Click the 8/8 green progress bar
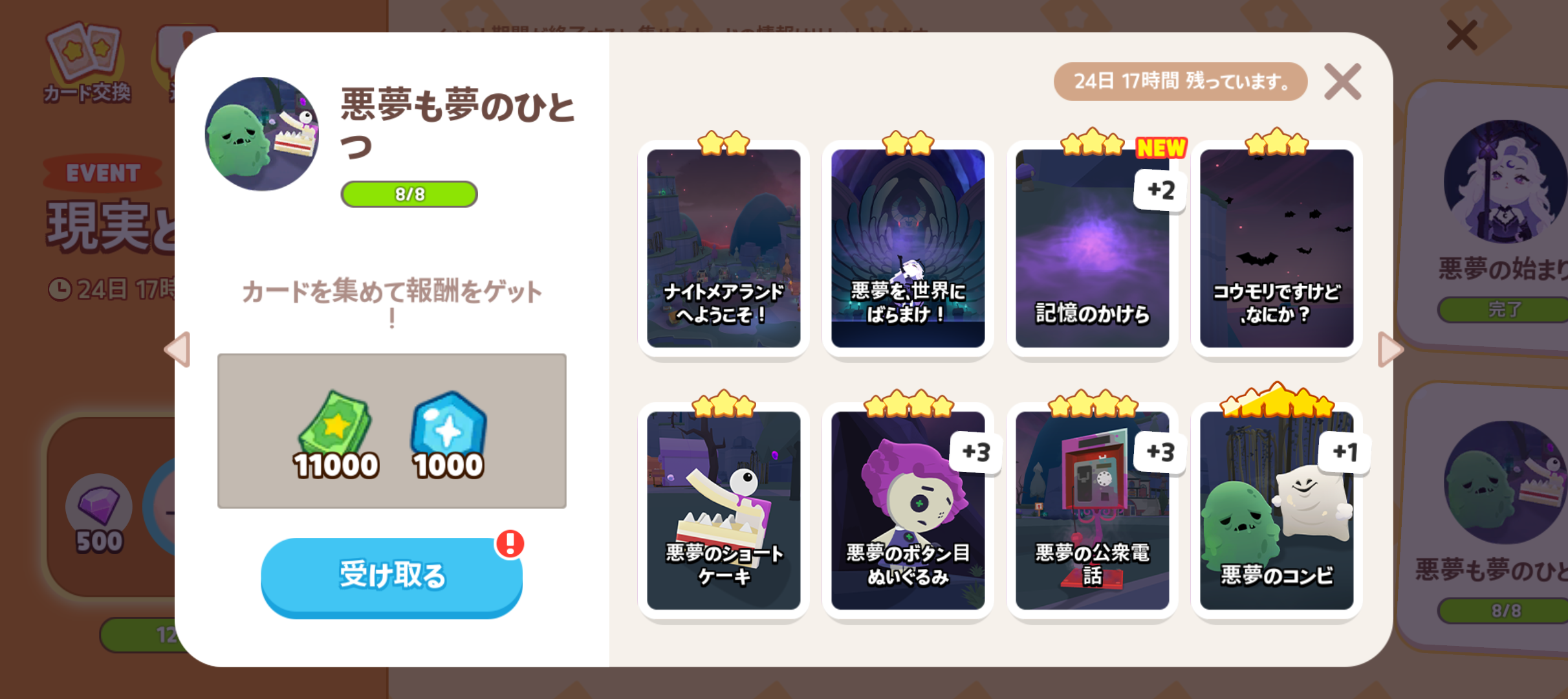 409,194
